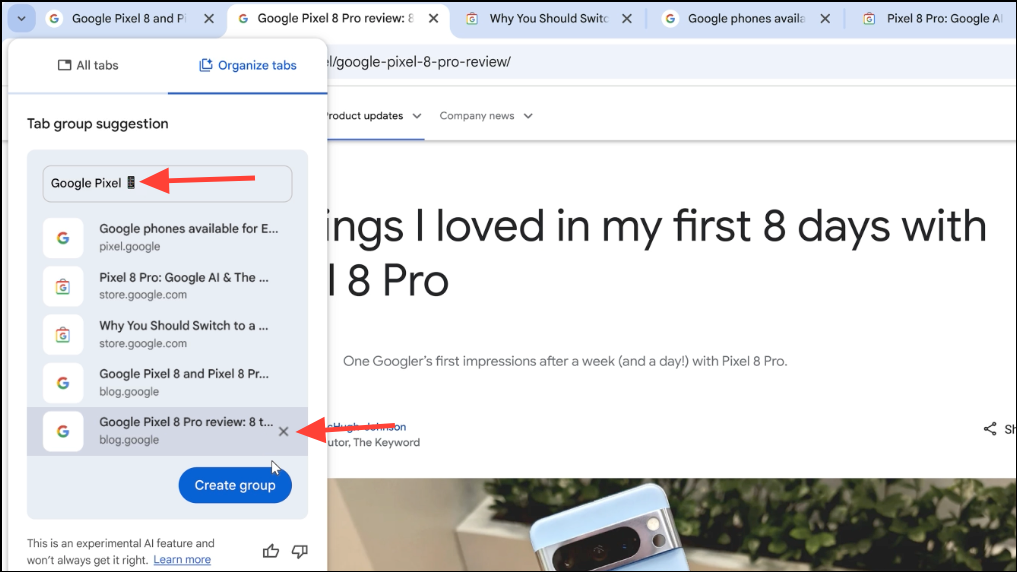
Task: Click the Google favicon on Google Pixel 8 and Pi tab
Action: [x=54, y=19]
